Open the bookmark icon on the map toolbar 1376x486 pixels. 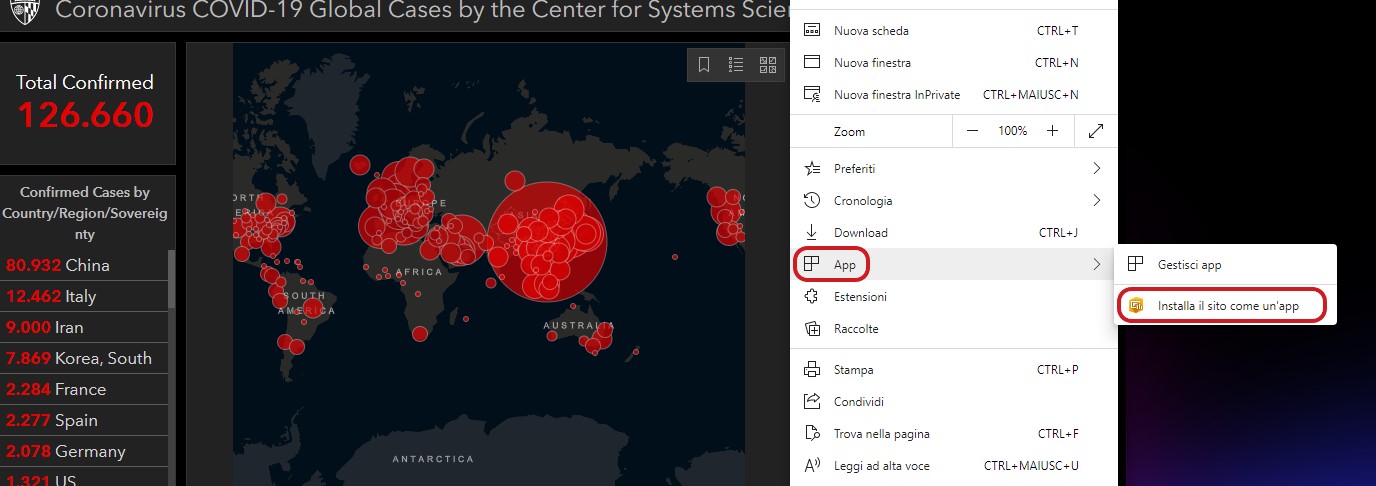[x=704, y=65]
